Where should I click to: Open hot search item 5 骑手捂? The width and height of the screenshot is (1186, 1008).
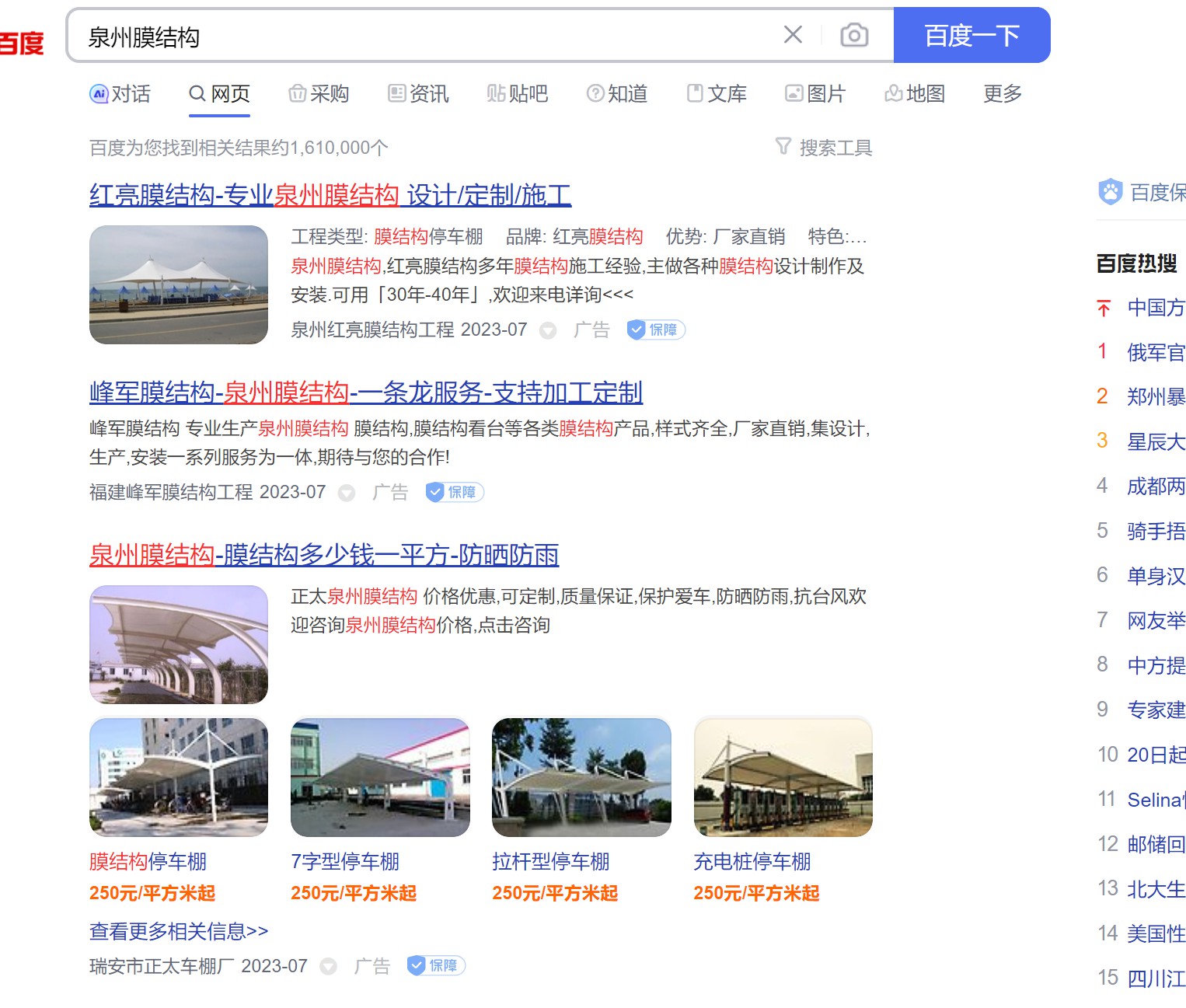tap(1156, 532)
